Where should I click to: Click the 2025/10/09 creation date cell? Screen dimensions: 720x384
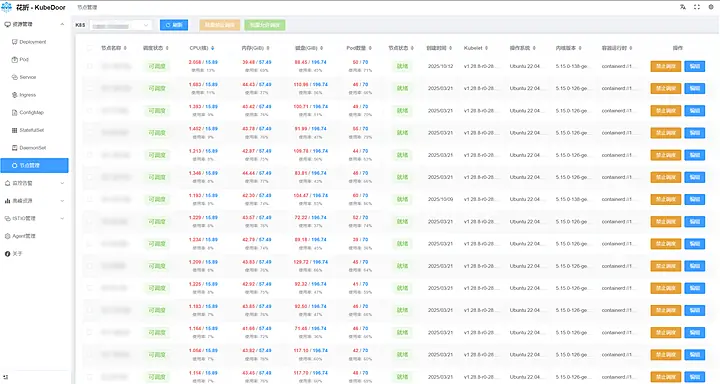tap(440, 199)
